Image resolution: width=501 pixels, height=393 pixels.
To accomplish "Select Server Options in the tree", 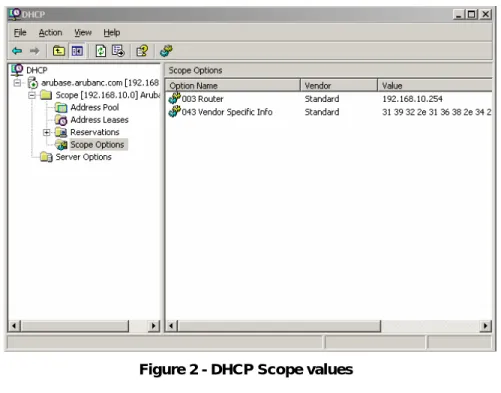I will (x=83, y=157).
